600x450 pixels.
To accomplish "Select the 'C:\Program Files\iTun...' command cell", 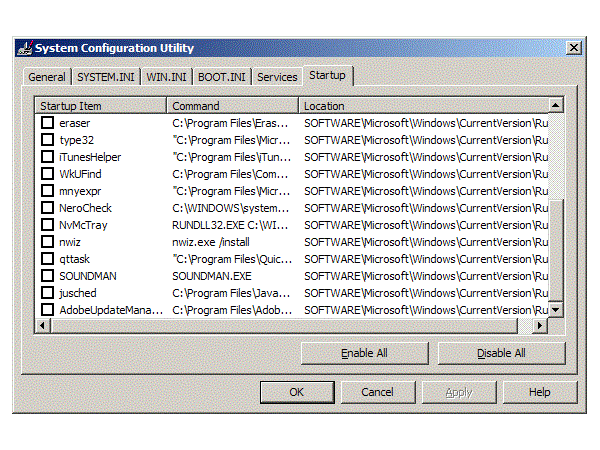I will coord(233,157).
